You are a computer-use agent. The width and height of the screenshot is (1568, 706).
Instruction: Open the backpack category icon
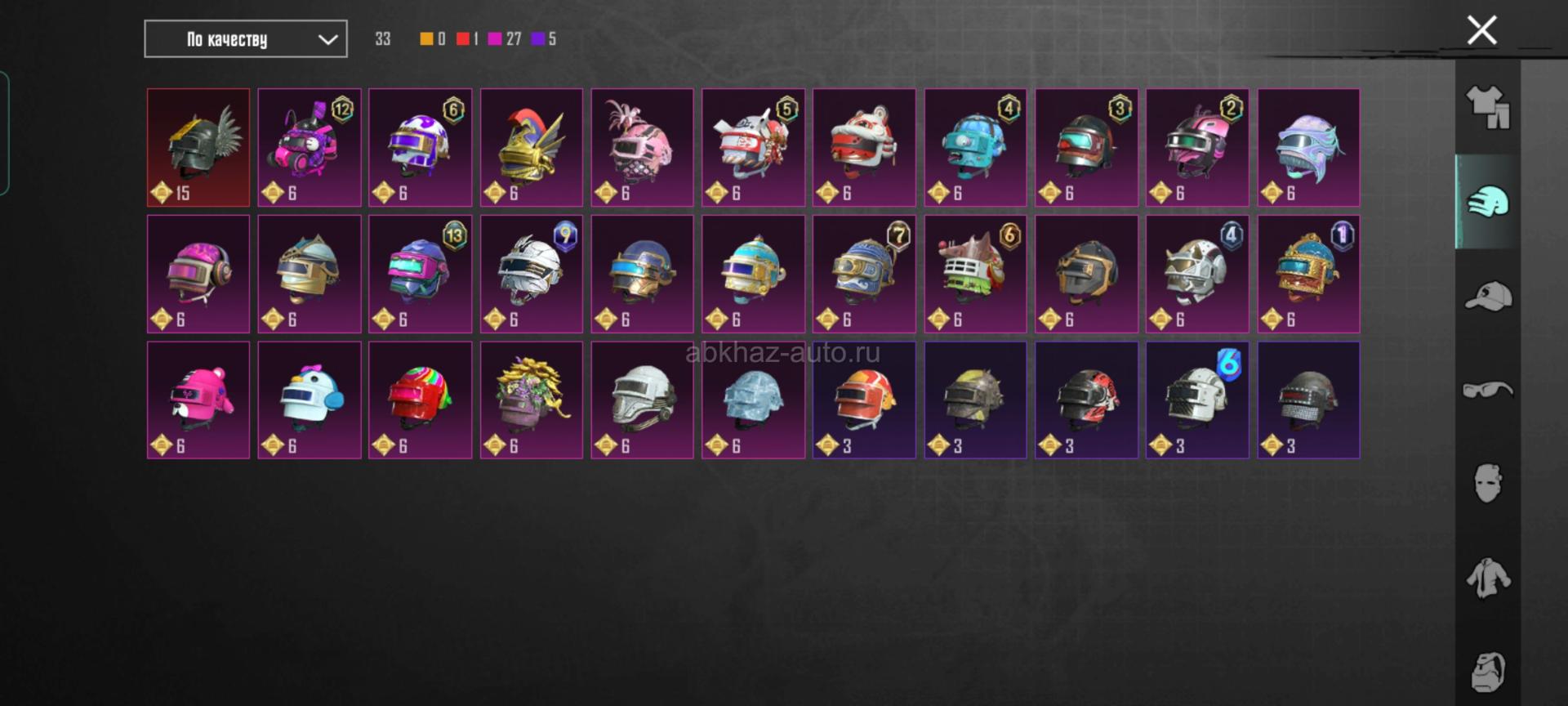coord(1488,672)
